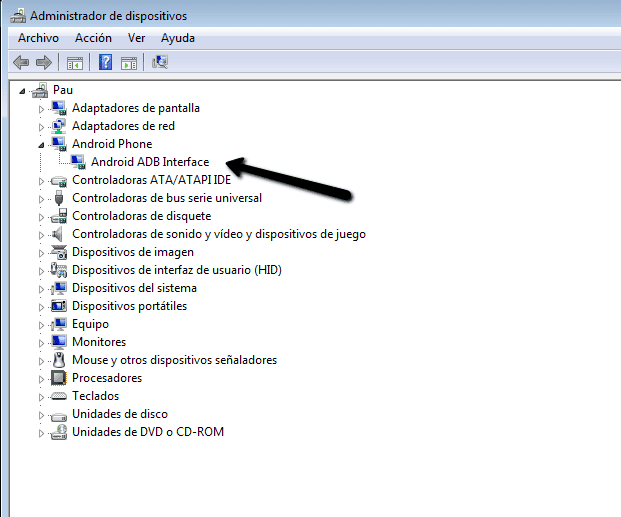The width and height of the screenshot is (621, 517).
Task: Expand Dispositivos de imagen
Action: 41,253
